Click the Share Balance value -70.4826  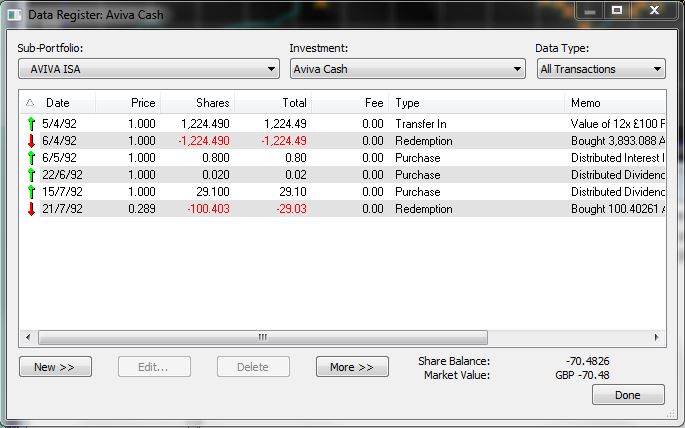(587, 361)
